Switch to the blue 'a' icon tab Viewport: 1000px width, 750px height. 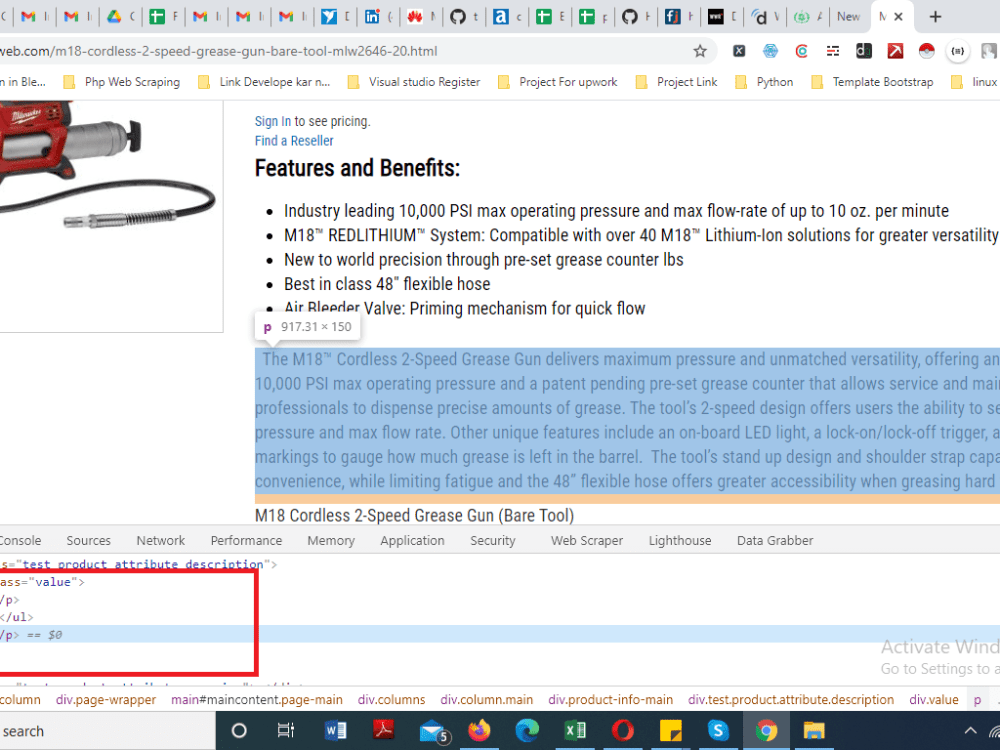click(x=501, y=17)
